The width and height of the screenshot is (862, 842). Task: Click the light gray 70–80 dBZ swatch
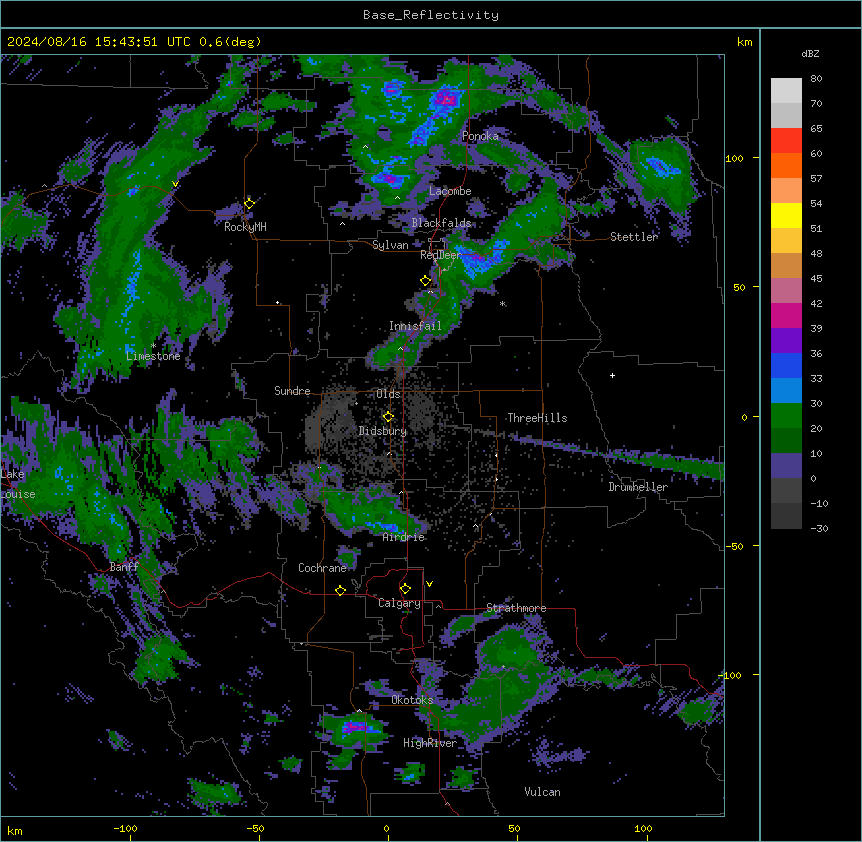point(786,91)
